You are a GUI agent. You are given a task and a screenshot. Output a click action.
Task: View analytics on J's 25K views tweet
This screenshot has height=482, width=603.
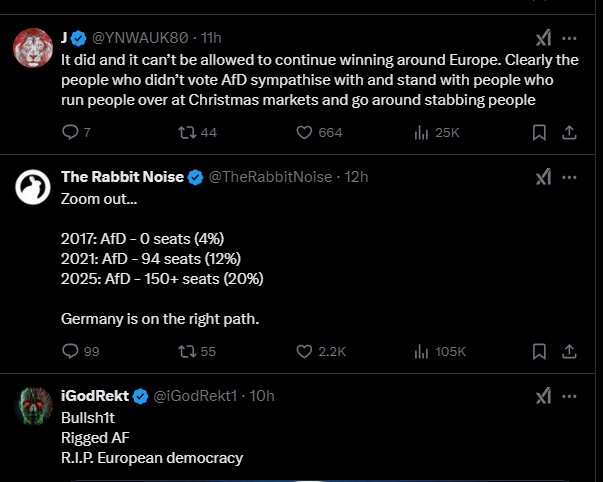pos(421,132)
